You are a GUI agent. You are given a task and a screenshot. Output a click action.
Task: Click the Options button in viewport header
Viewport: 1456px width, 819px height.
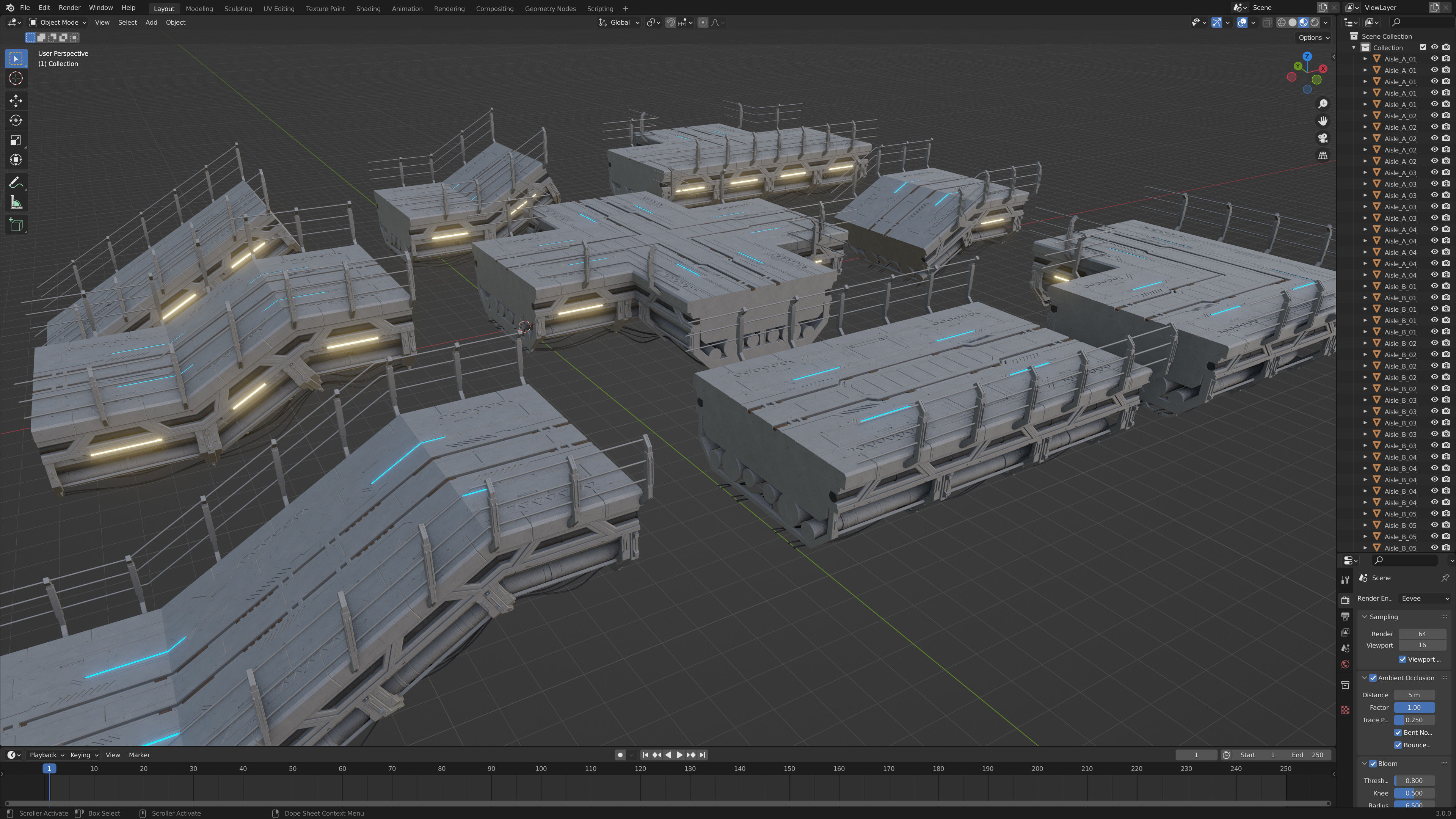click(x=1313, y=37)
